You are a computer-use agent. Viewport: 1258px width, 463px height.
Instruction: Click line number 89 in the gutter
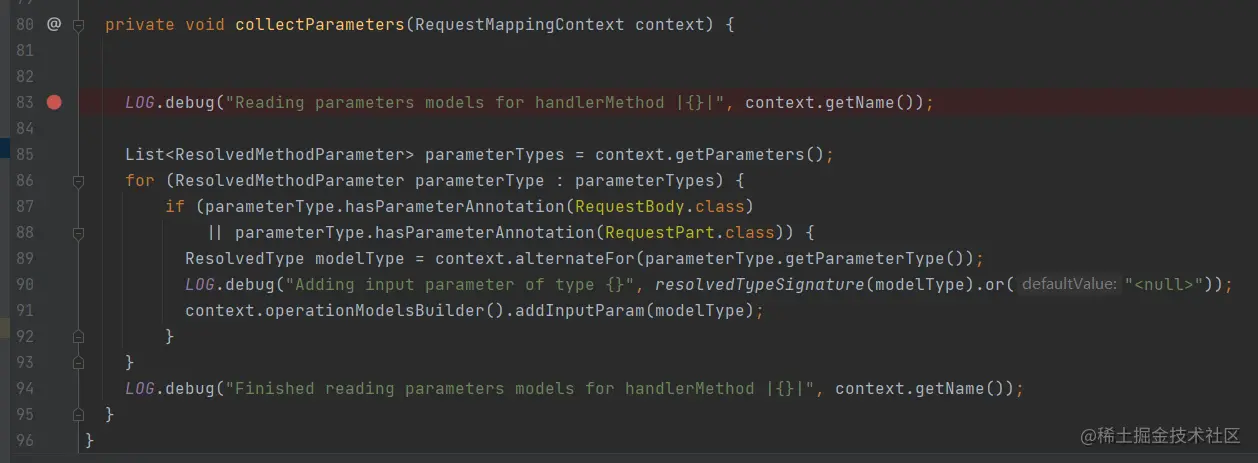[25, 258]
